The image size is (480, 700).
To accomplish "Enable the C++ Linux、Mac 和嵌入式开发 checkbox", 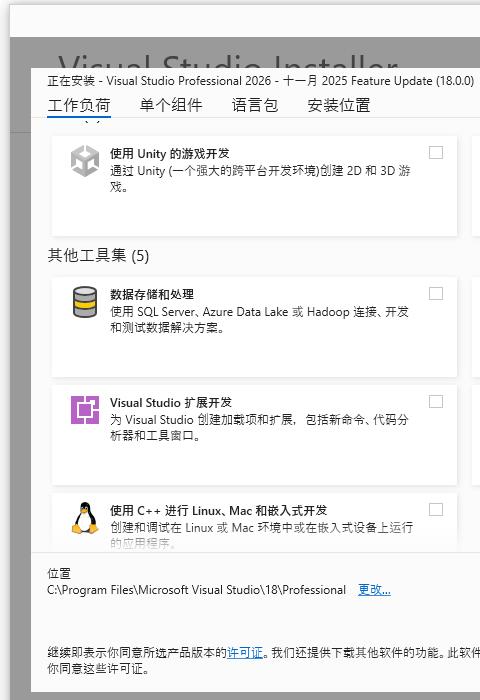I will [436, 510].
